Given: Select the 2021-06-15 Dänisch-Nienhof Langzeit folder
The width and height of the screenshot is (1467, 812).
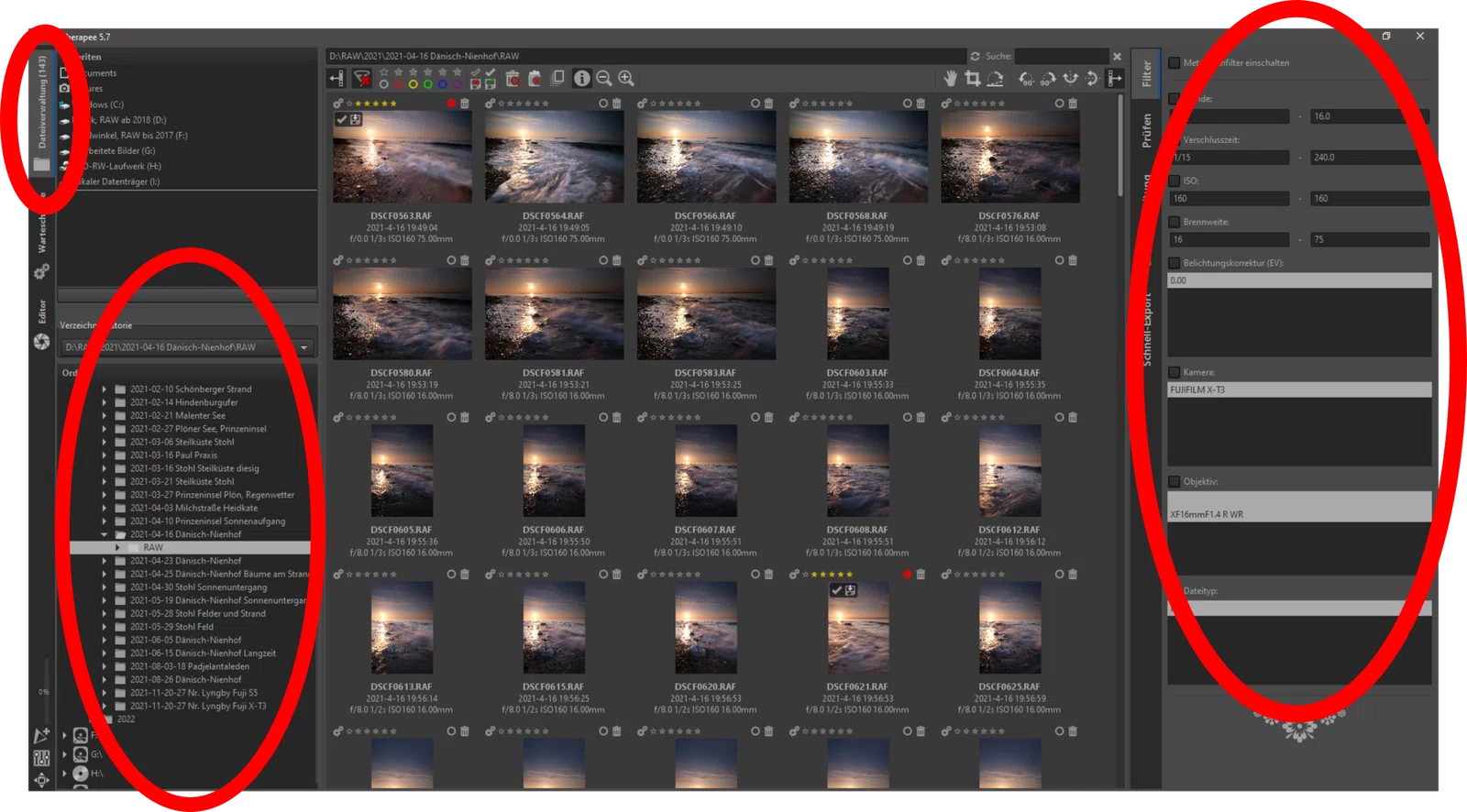Looking at the screenshot, I should [203, 653].
